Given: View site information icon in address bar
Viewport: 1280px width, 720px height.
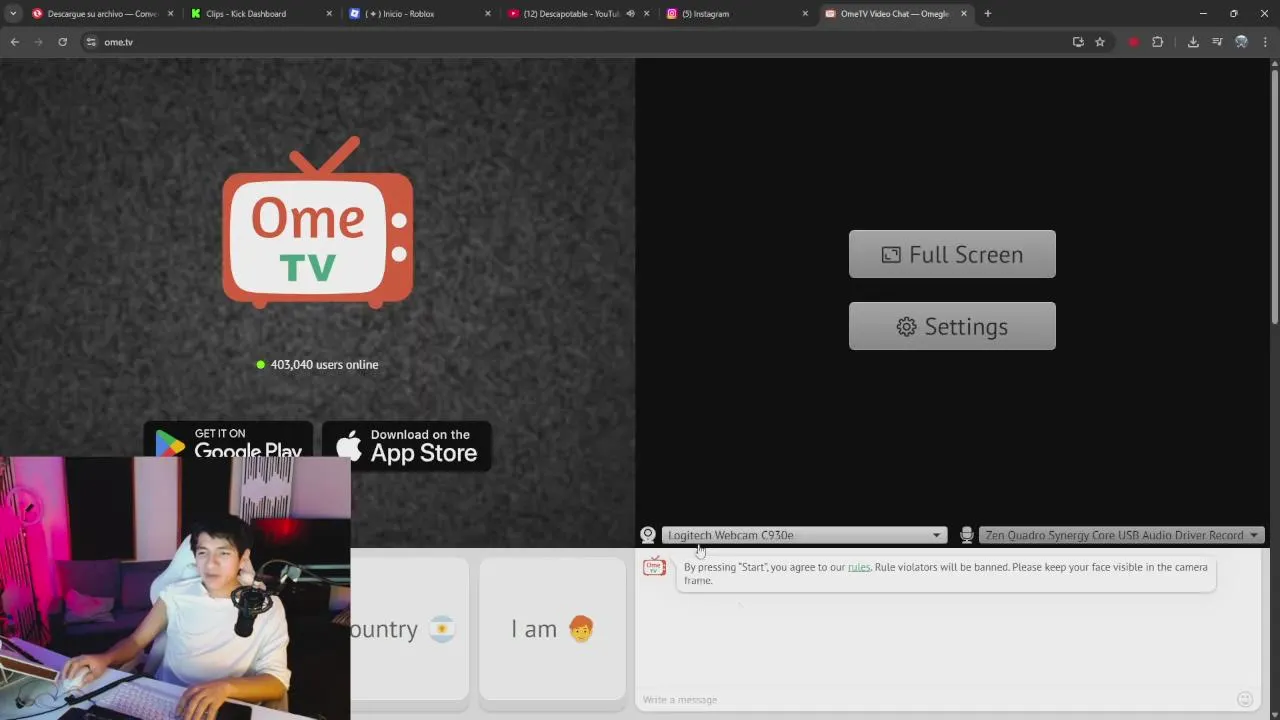Looking at the screenshot, I should click(x=91, y=42).
